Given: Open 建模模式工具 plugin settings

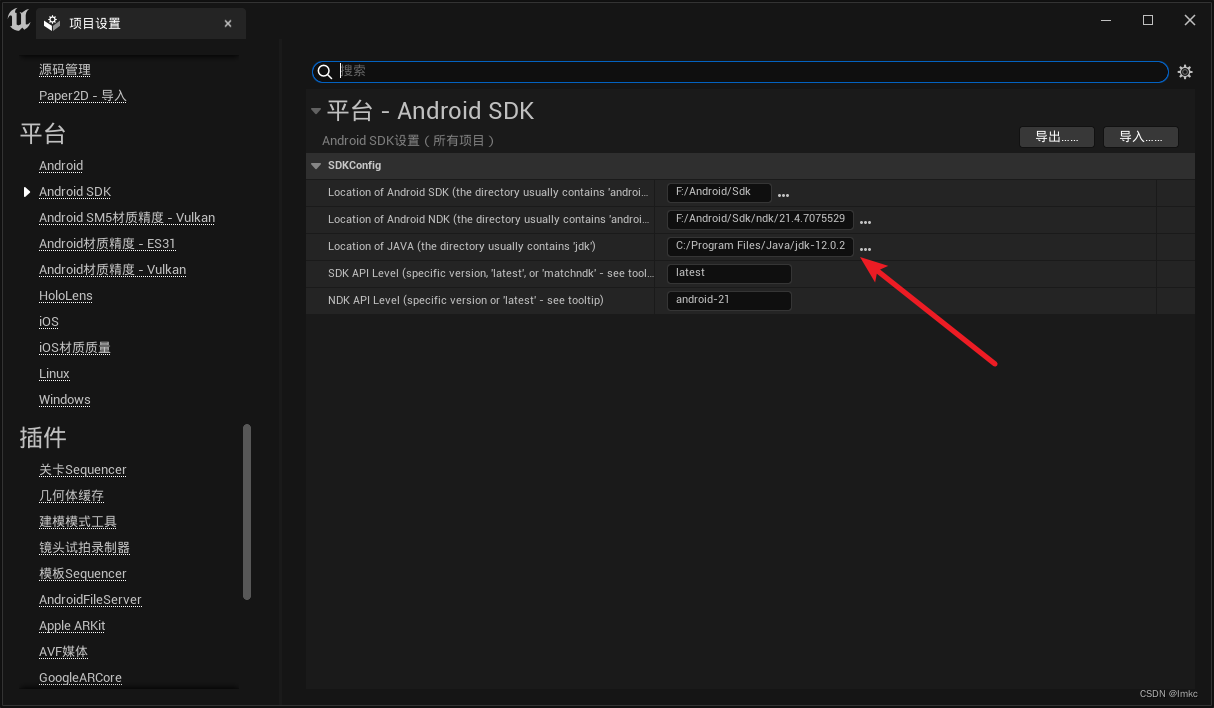Looking at the screenshot, I should [x=78, y=522].
